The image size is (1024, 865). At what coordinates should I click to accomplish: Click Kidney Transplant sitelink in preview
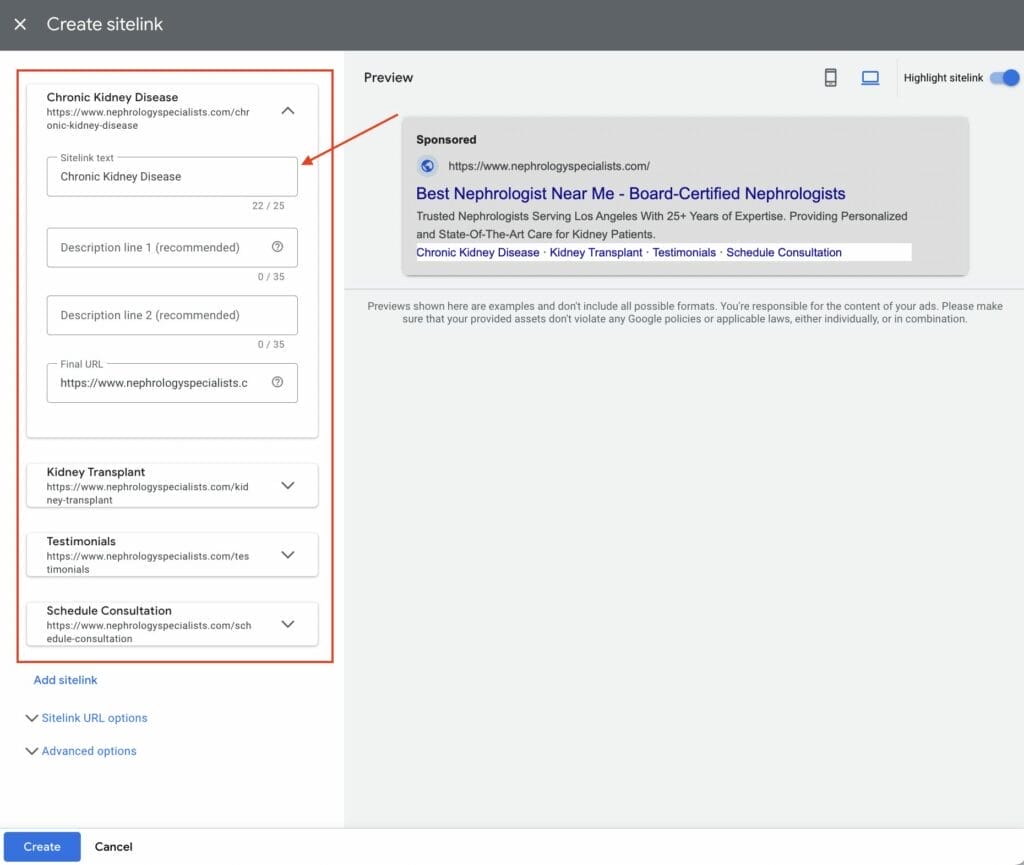596,252
